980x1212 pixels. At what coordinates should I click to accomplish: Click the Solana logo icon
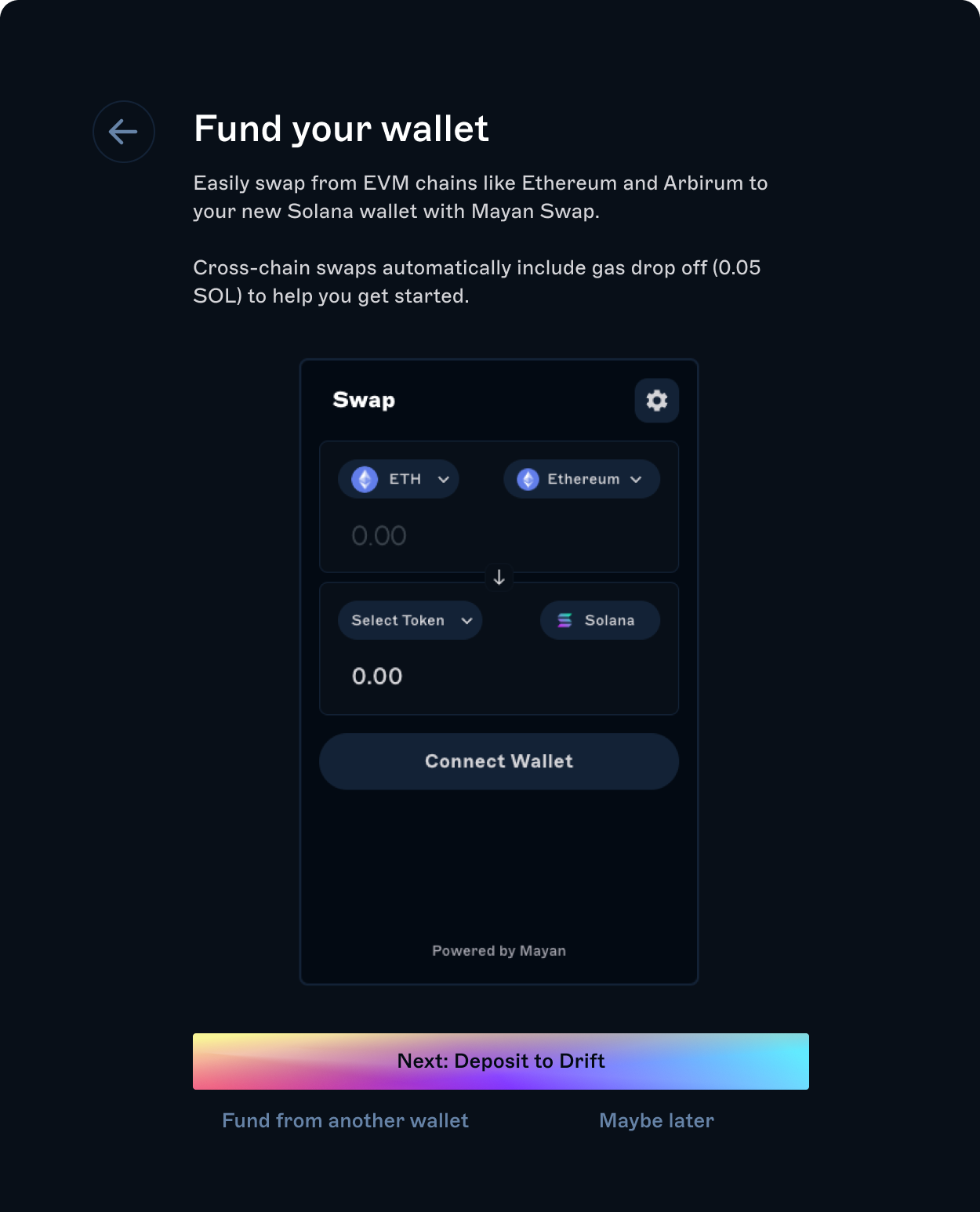click(x=564, y=620)
